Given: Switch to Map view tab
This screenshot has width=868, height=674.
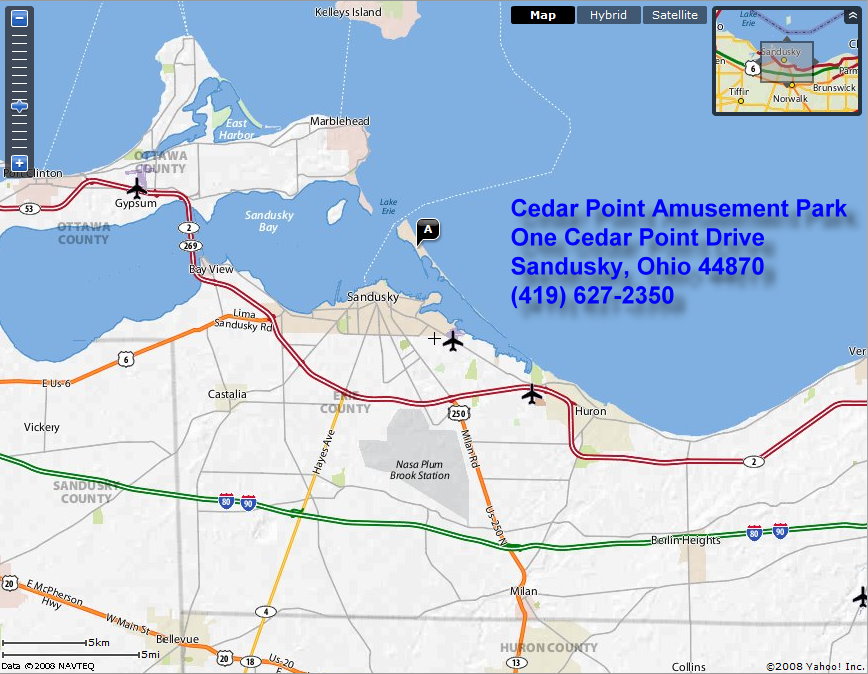Looking at the screenshot, I should [543, 15].
